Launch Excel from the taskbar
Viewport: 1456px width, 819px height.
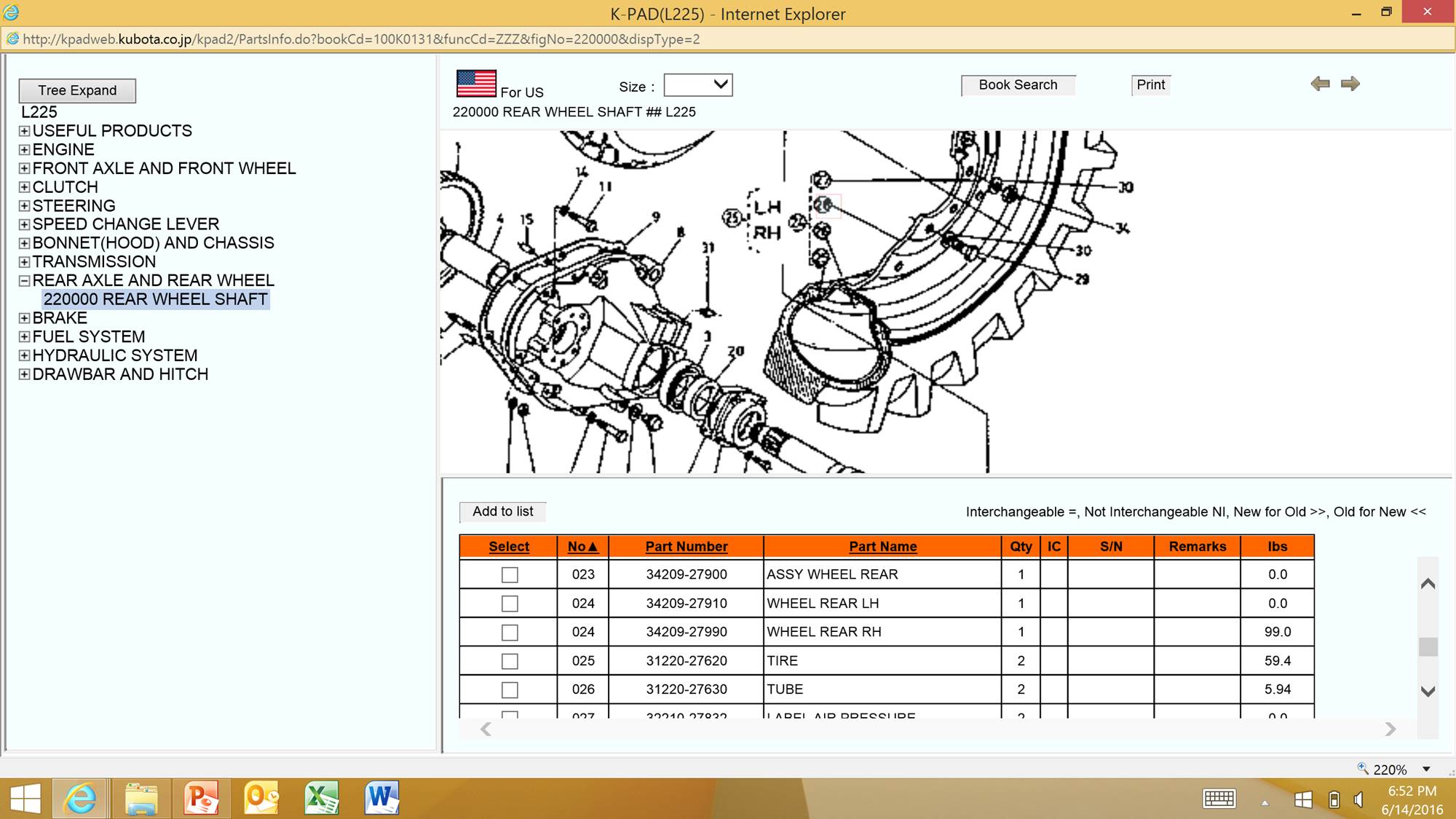click(321, 799)
